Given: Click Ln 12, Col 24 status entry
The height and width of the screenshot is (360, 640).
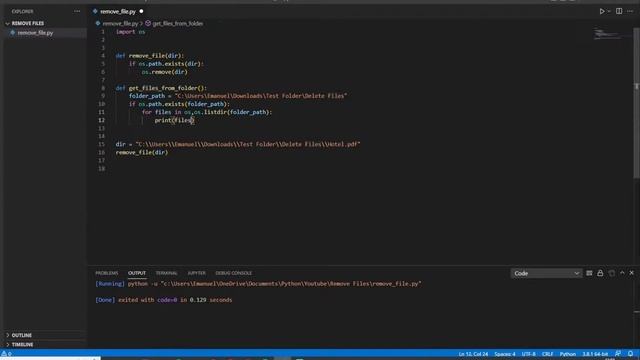Looking at the screenshot, I should (473, 354).
